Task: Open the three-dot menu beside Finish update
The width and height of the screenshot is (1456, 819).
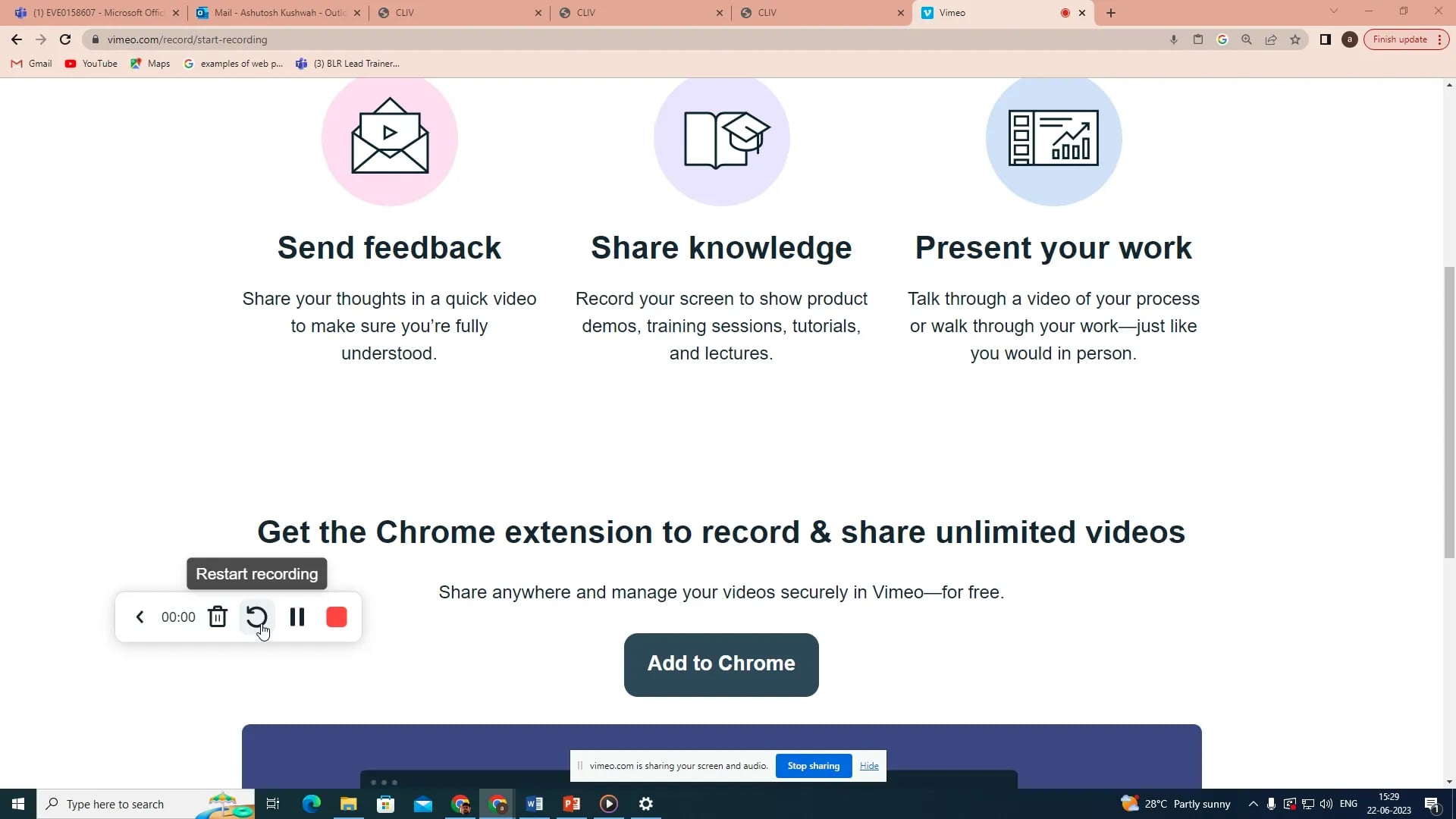Action: tap(1439, 39)
